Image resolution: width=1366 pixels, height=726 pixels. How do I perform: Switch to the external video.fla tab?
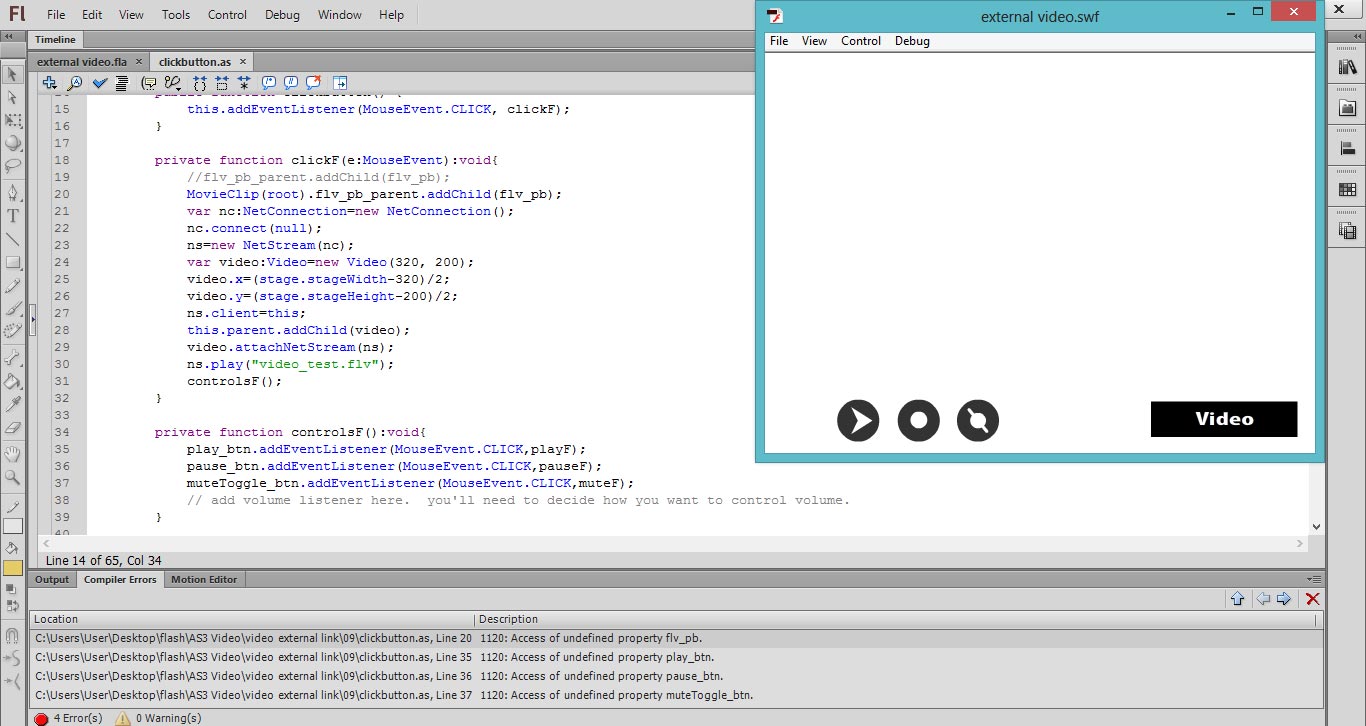[82, 61]
